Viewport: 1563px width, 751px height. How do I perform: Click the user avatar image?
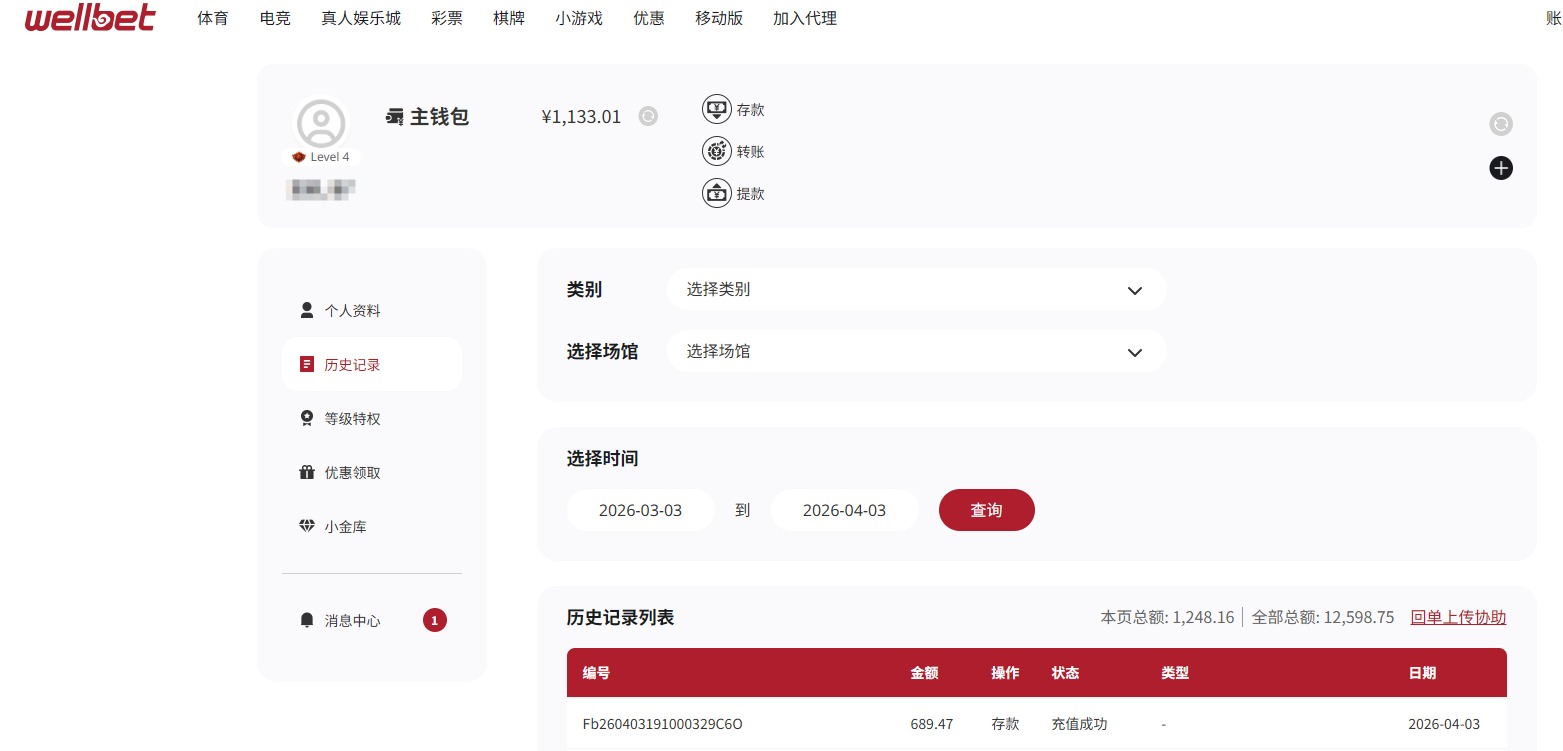[320, 120]
